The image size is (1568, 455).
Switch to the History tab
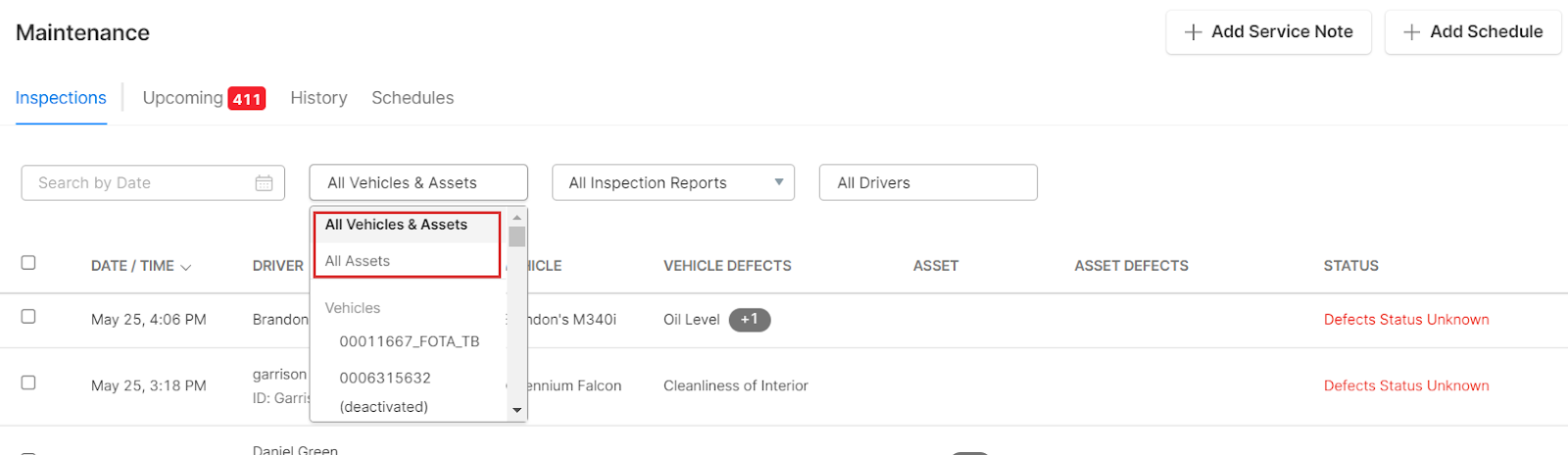pyautogui.click(x=318, y=98)
